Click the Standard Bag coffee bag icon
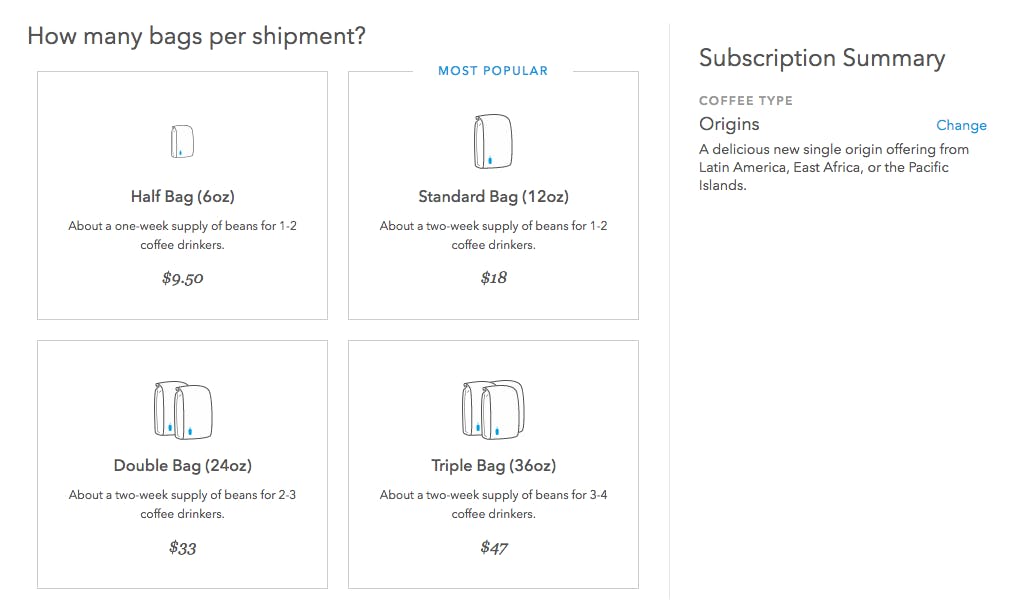The width and height of the screenshot is (1013, 615). pos(493,142)
